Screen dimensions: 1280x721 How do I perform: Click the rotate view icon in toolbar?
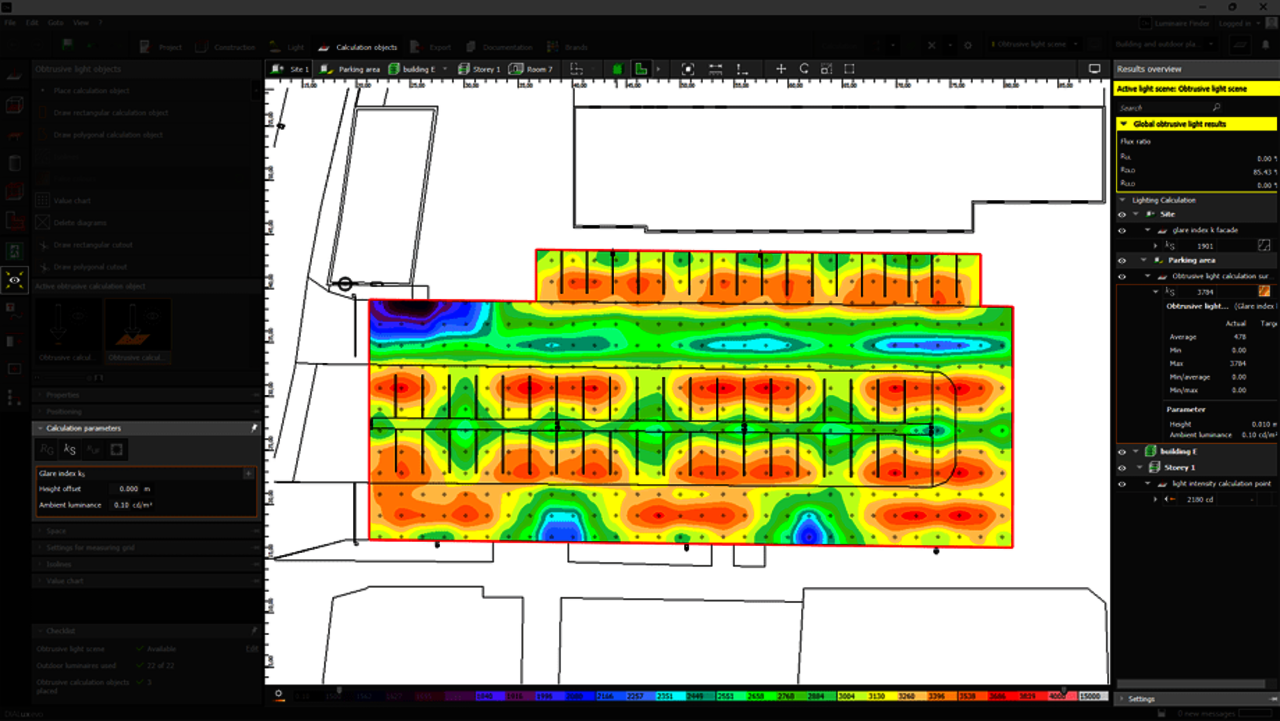tap(804, 69)
